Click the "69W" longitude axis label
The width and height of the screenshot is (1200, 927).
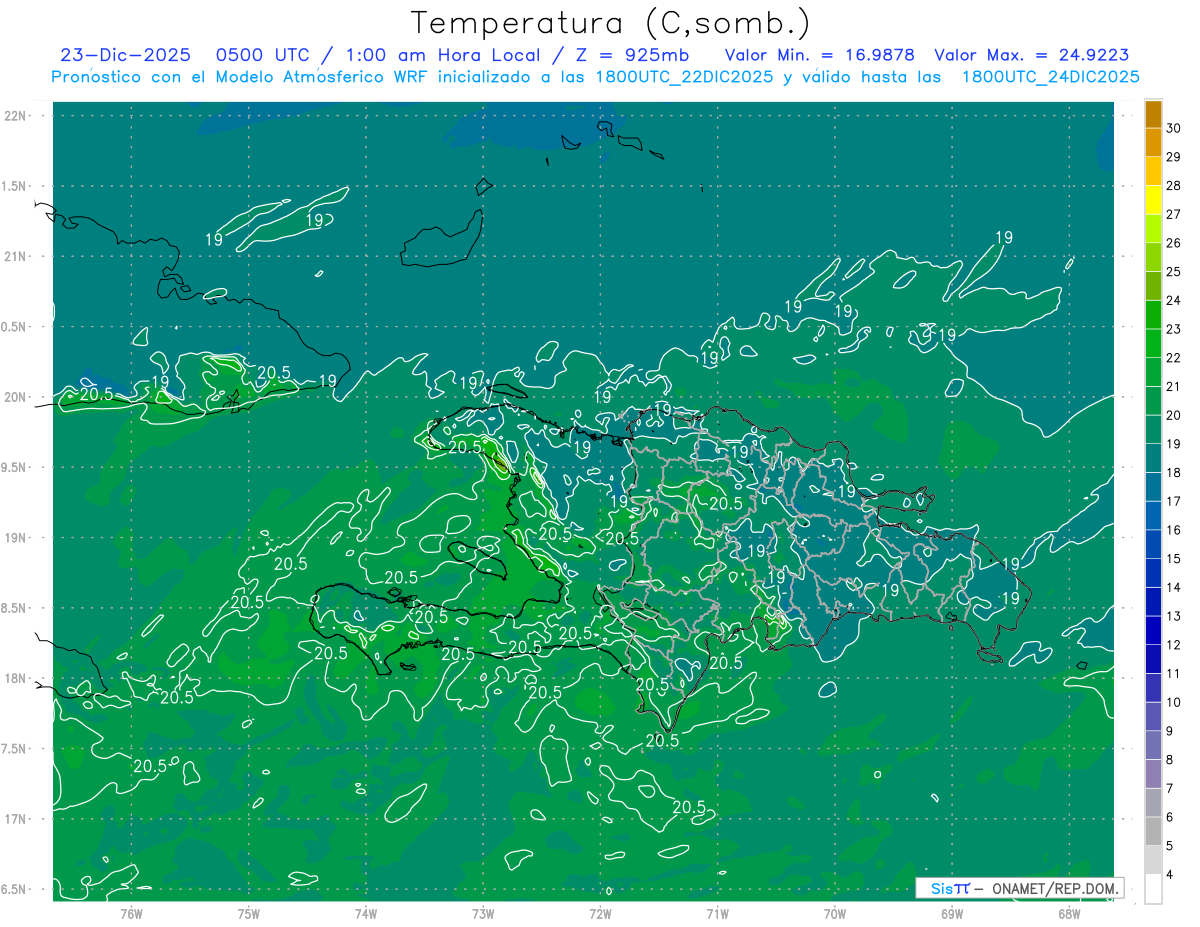point(952,913)
